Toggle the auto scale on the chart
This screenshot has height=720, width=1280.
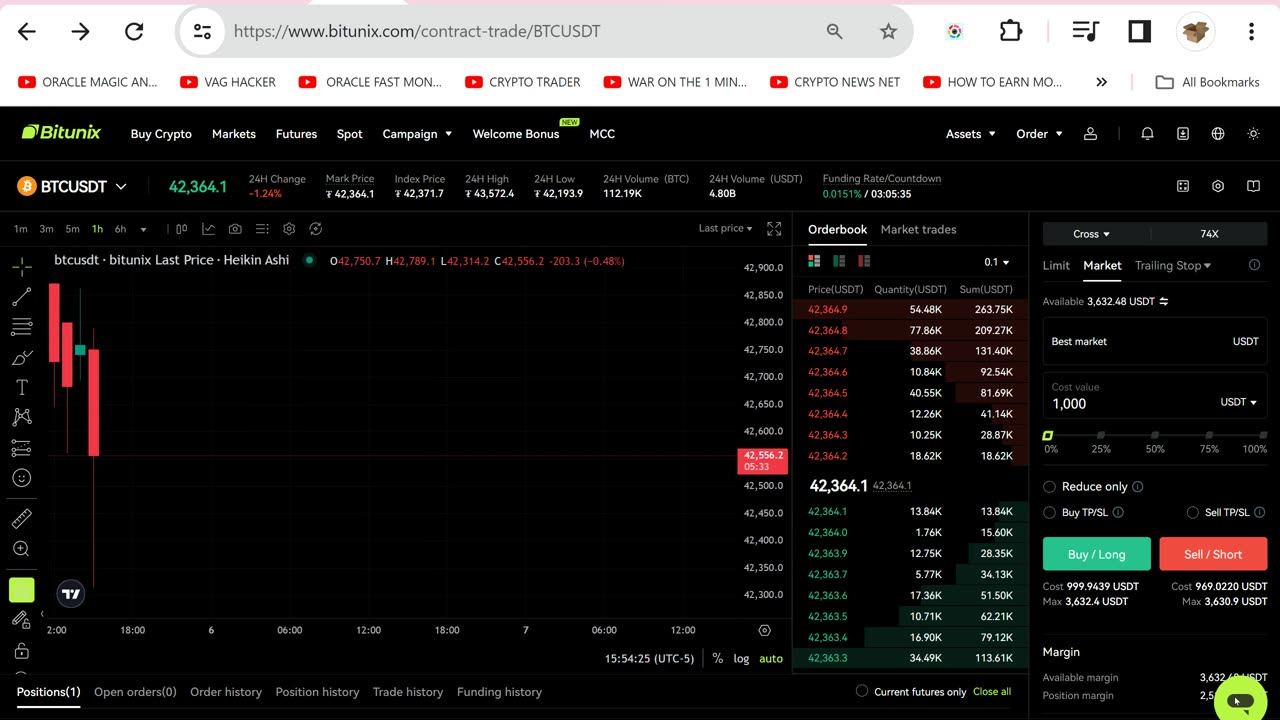[x=771, y=658]
